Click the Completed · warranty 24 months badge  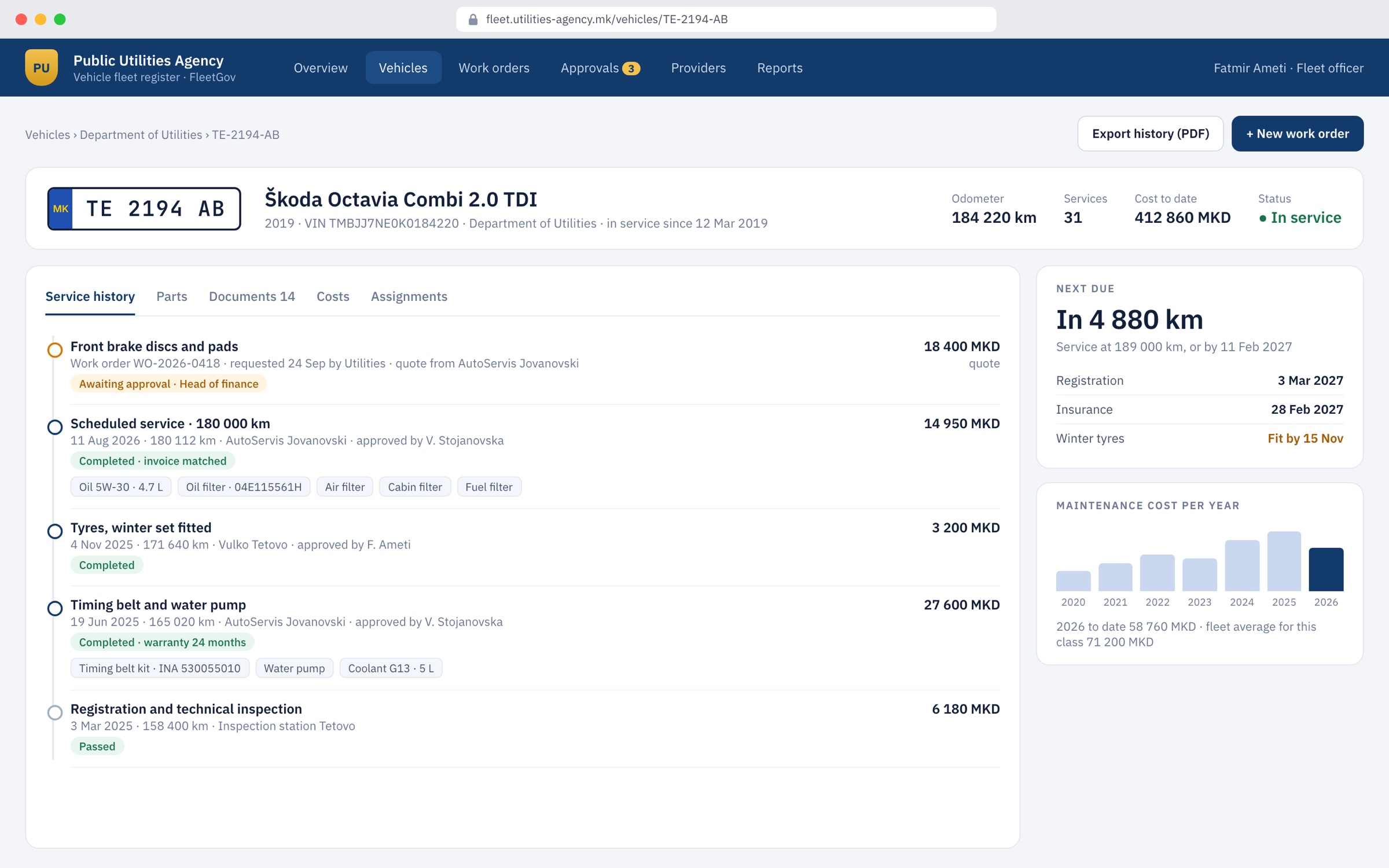click(162, 642)
